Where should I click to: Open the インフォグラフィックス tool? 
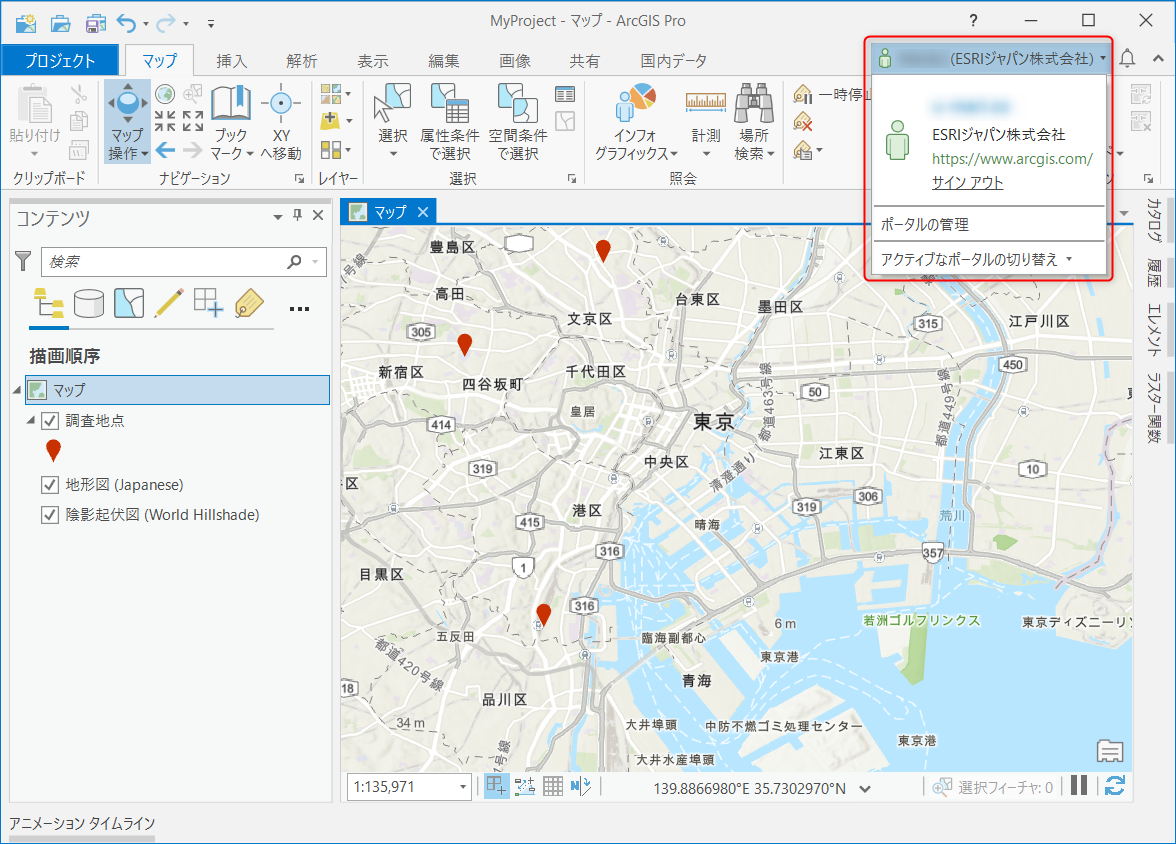pos(635,121)
